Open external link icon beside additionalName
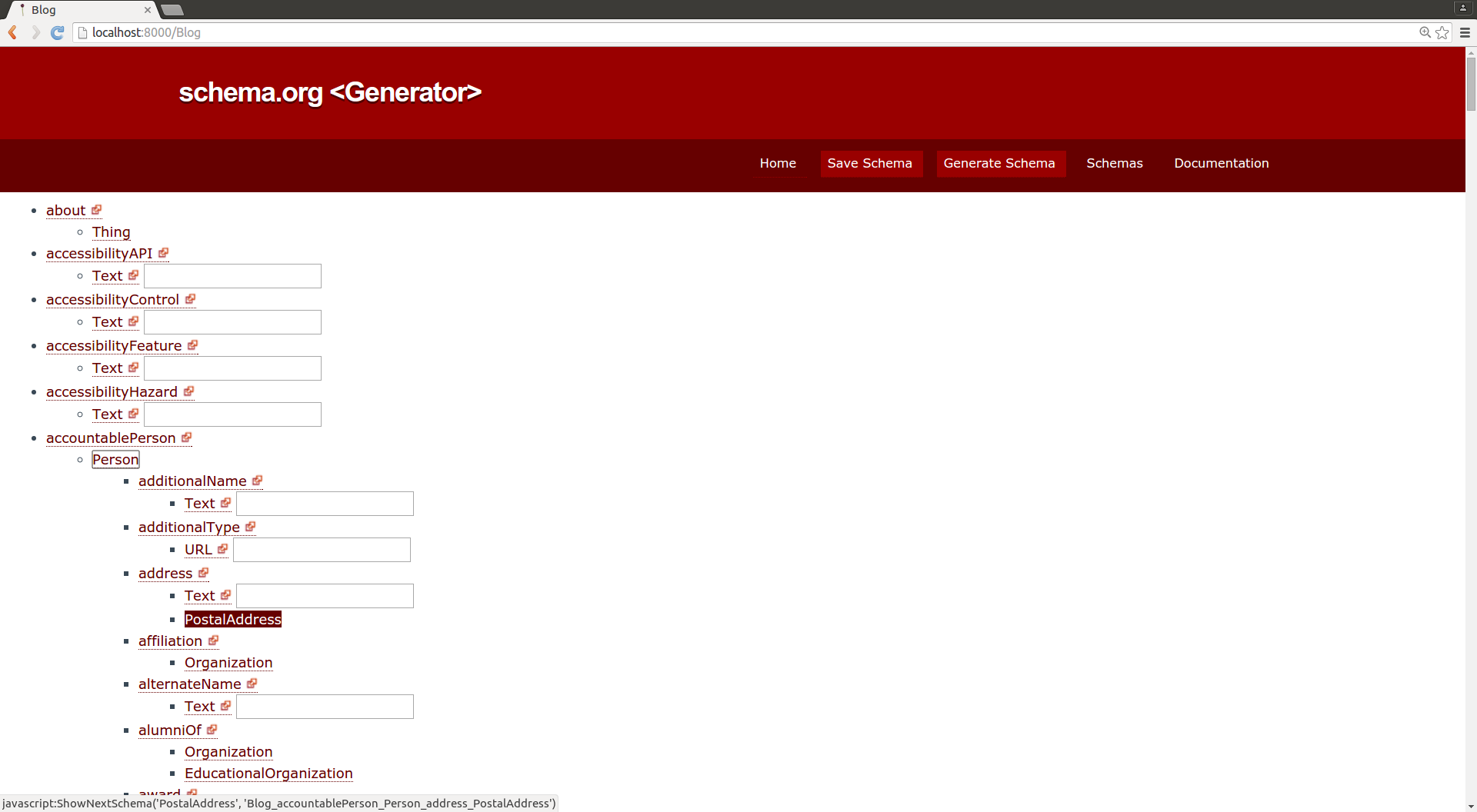 click(x=257, y=481)
